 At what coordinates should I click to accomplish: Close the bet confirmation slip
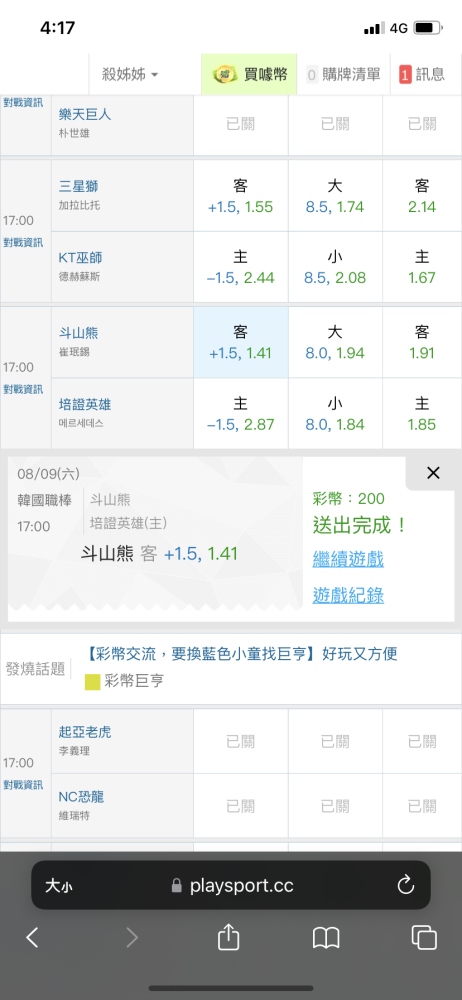(433, 473)
